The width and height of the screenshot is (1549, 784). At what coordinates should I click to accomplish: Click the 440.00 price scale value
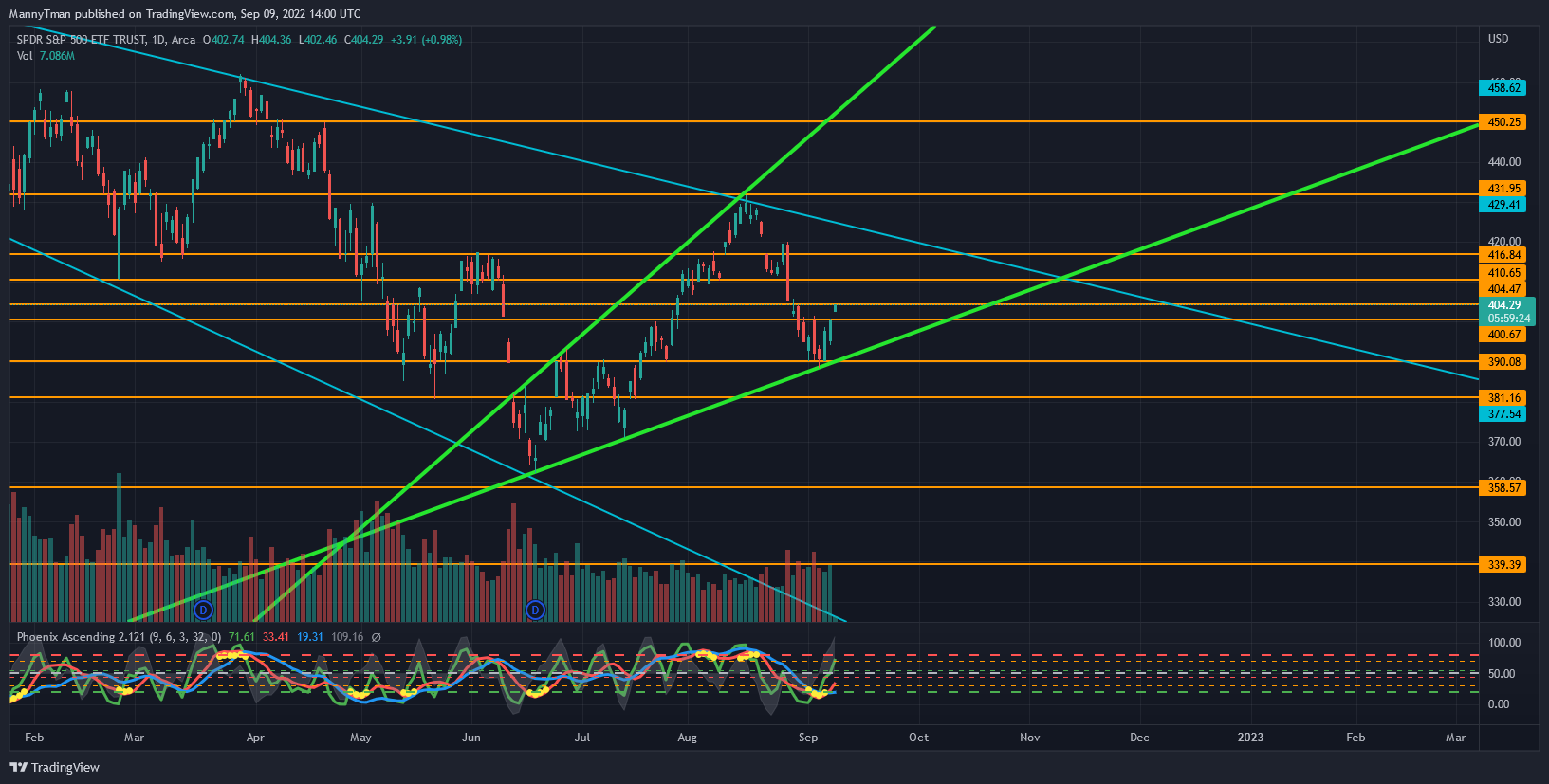[1504, 162]
